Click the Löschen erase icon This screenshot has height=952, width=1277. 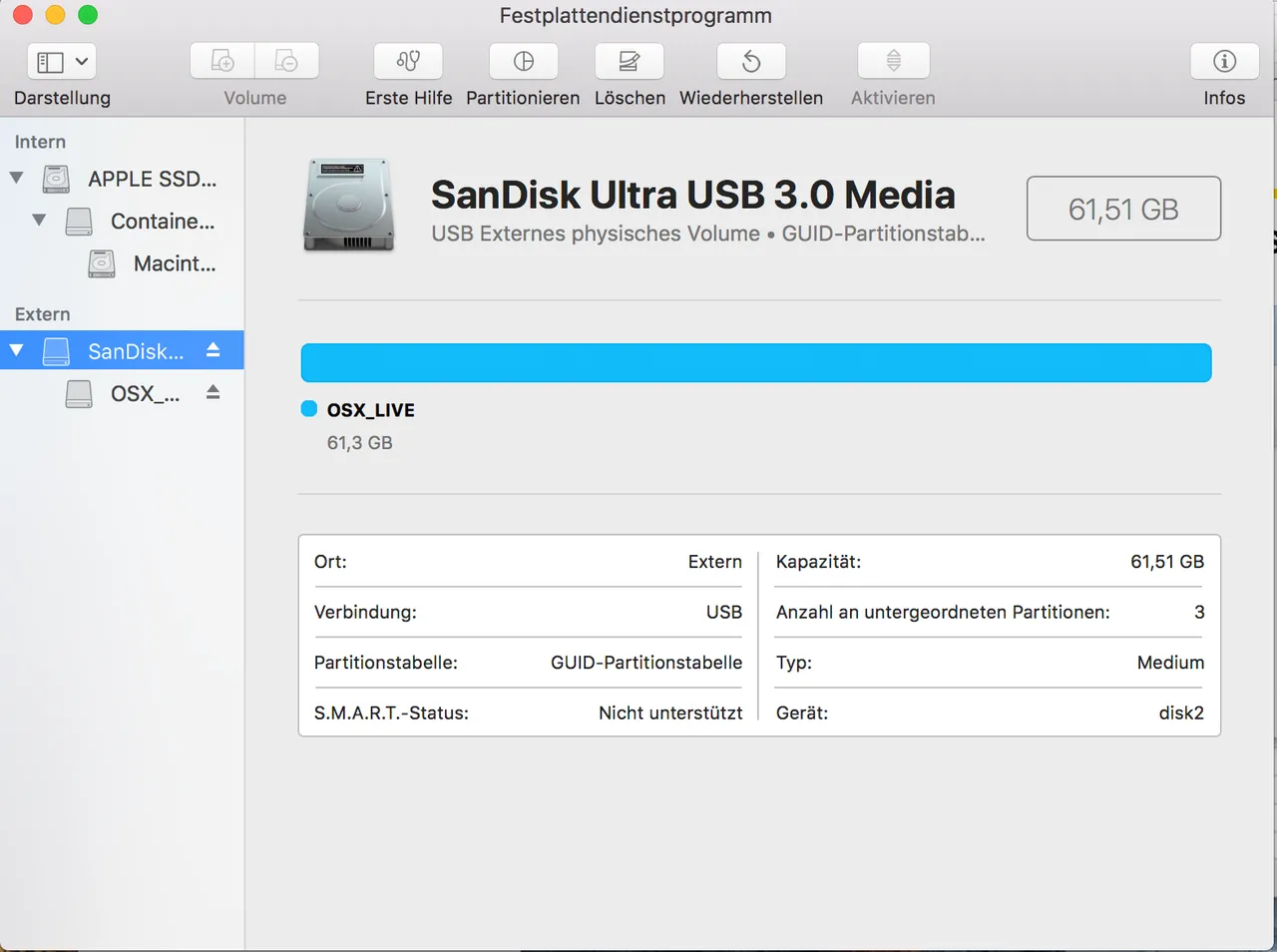(630, 62)
